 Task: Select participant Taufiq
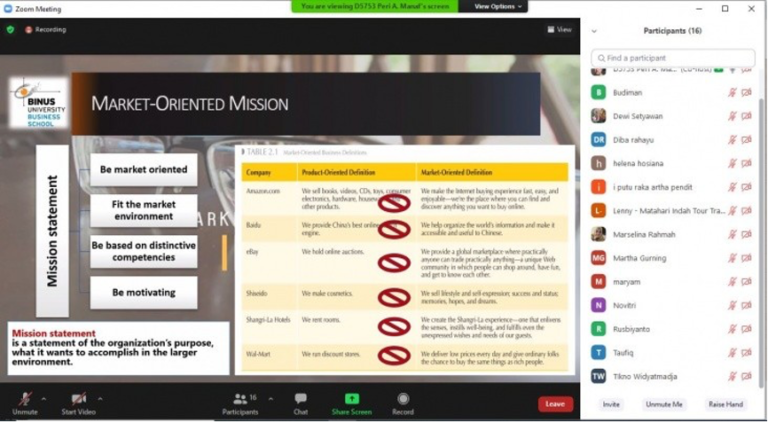[671, 352]
